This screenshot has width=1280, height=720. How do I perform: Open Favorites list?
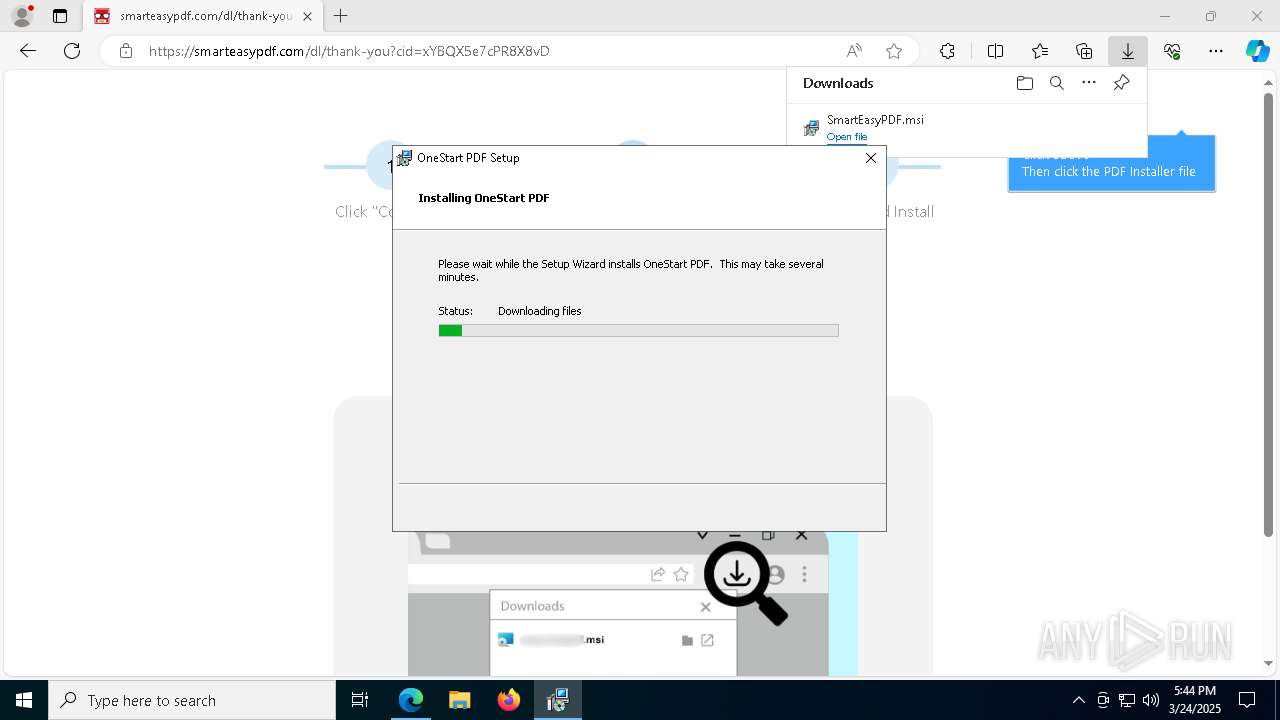(1040, 51)
